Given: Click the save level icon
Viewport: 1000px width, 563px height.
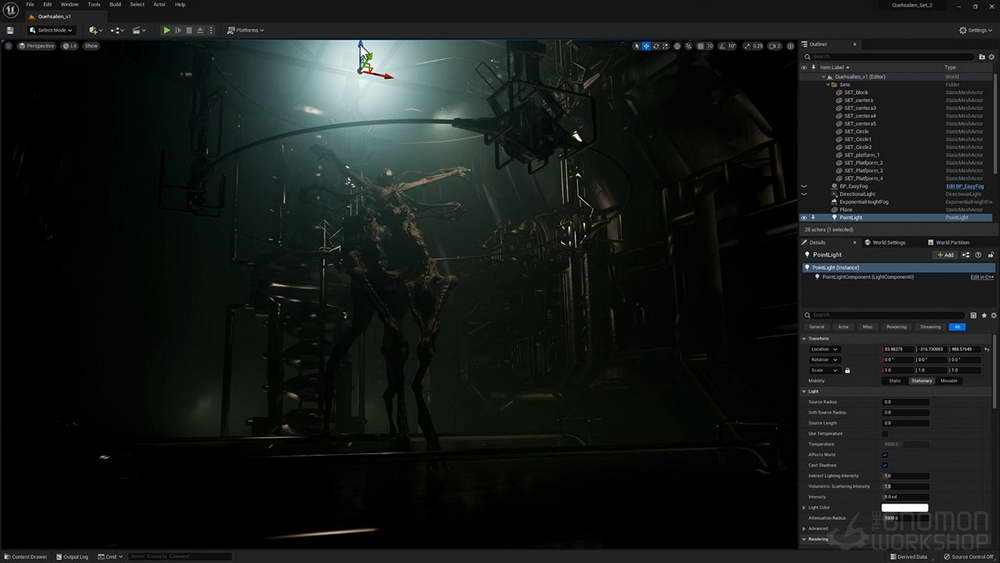Looking at the screenshot, I should (10, 30).
